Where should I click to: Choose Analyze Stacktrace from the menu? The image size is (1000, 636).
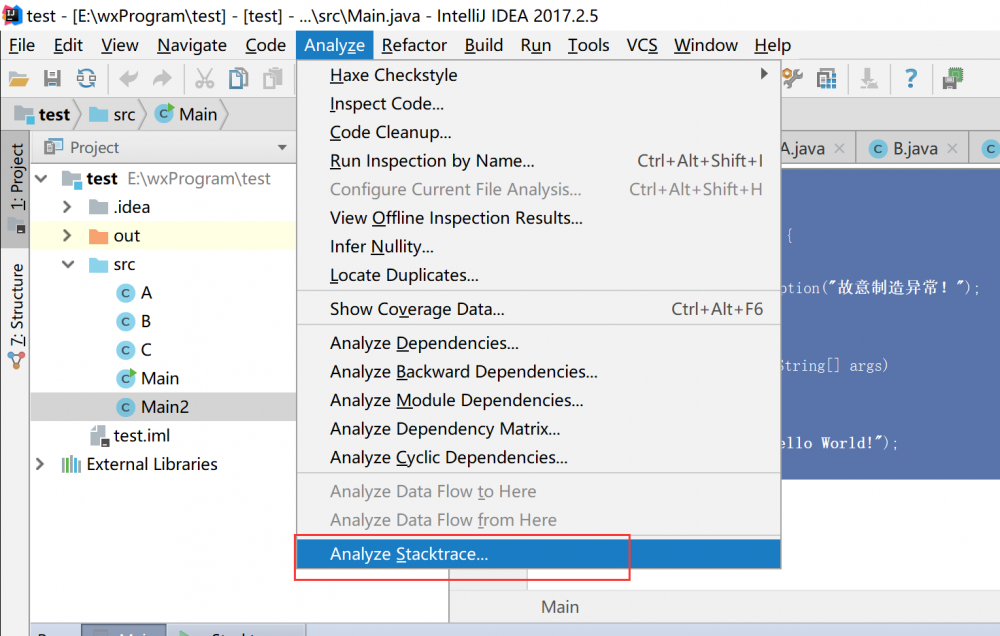pyautogui.click(x=410, y=553)
